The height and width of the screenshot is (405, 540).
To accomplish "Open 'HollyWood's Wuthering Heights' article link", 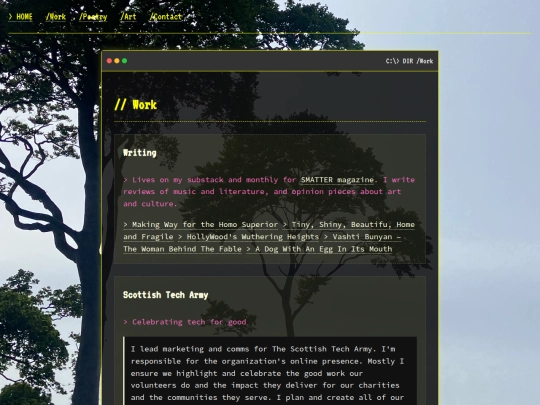I will click(x=248, y=237).
